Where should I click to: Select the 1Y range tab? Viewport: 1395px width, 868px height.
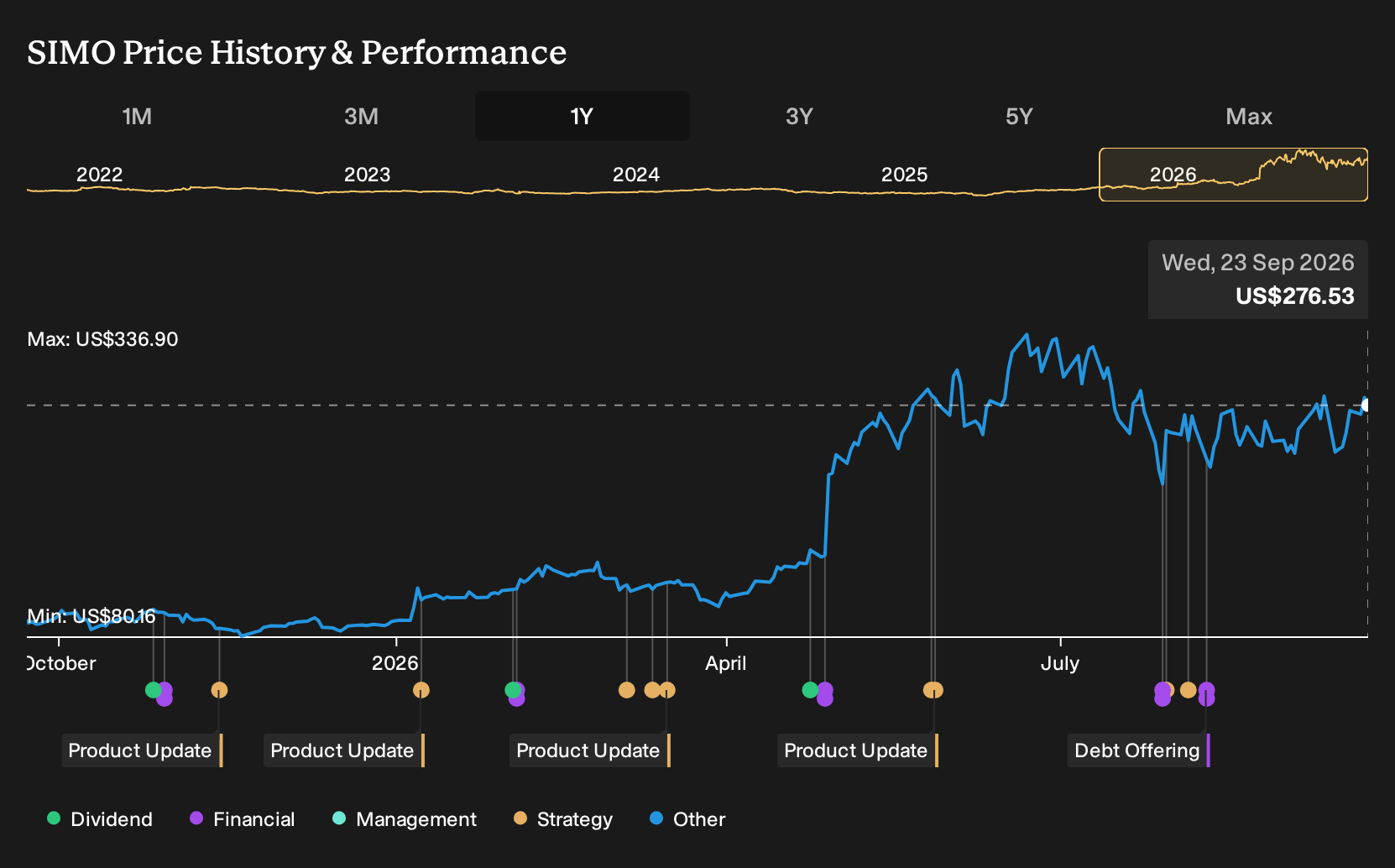click(x=583, y=116)
